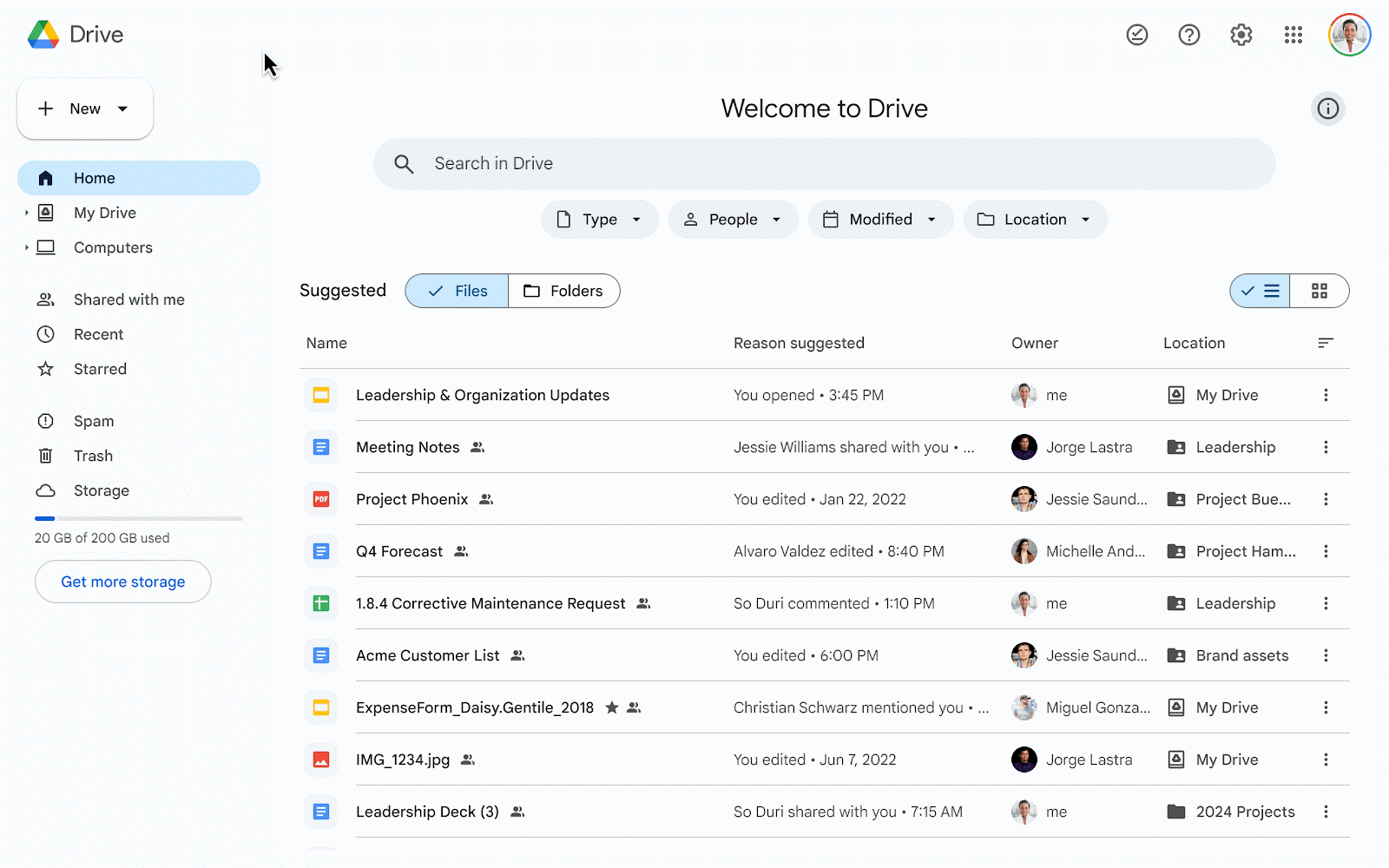Viewport: 1389px width, 868px height.
Task: Expand the My Drive tree item
Action: tap(26, 213)
